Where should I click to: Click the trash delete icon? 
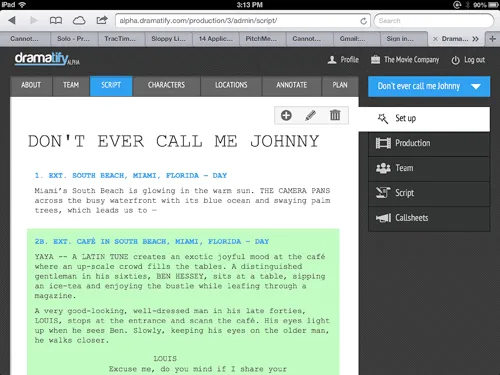[x=335, y=115]
